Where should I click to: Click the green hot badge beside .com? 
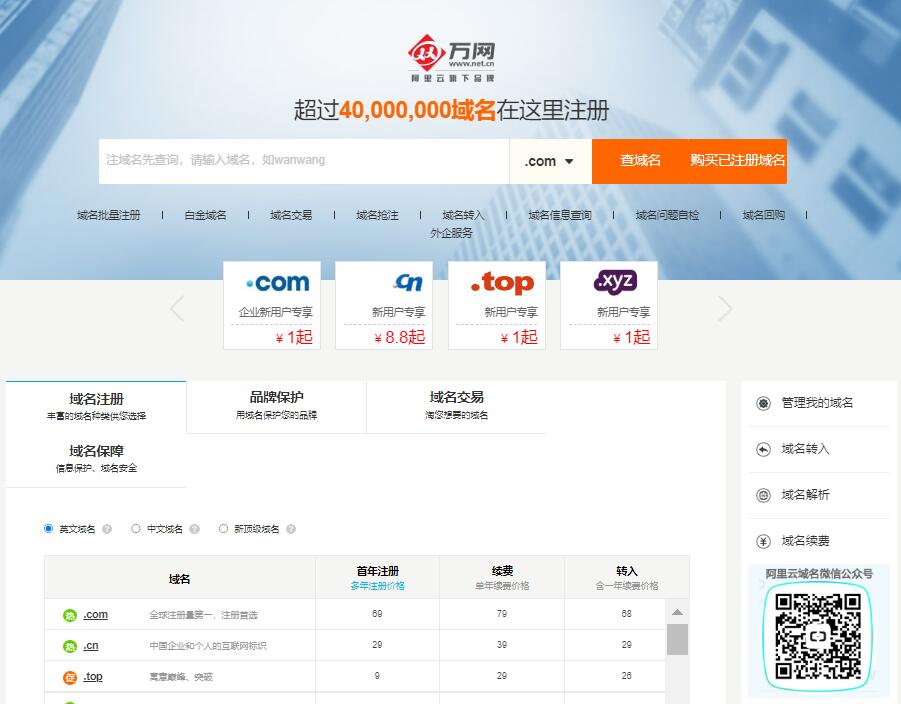pos(70,615)
